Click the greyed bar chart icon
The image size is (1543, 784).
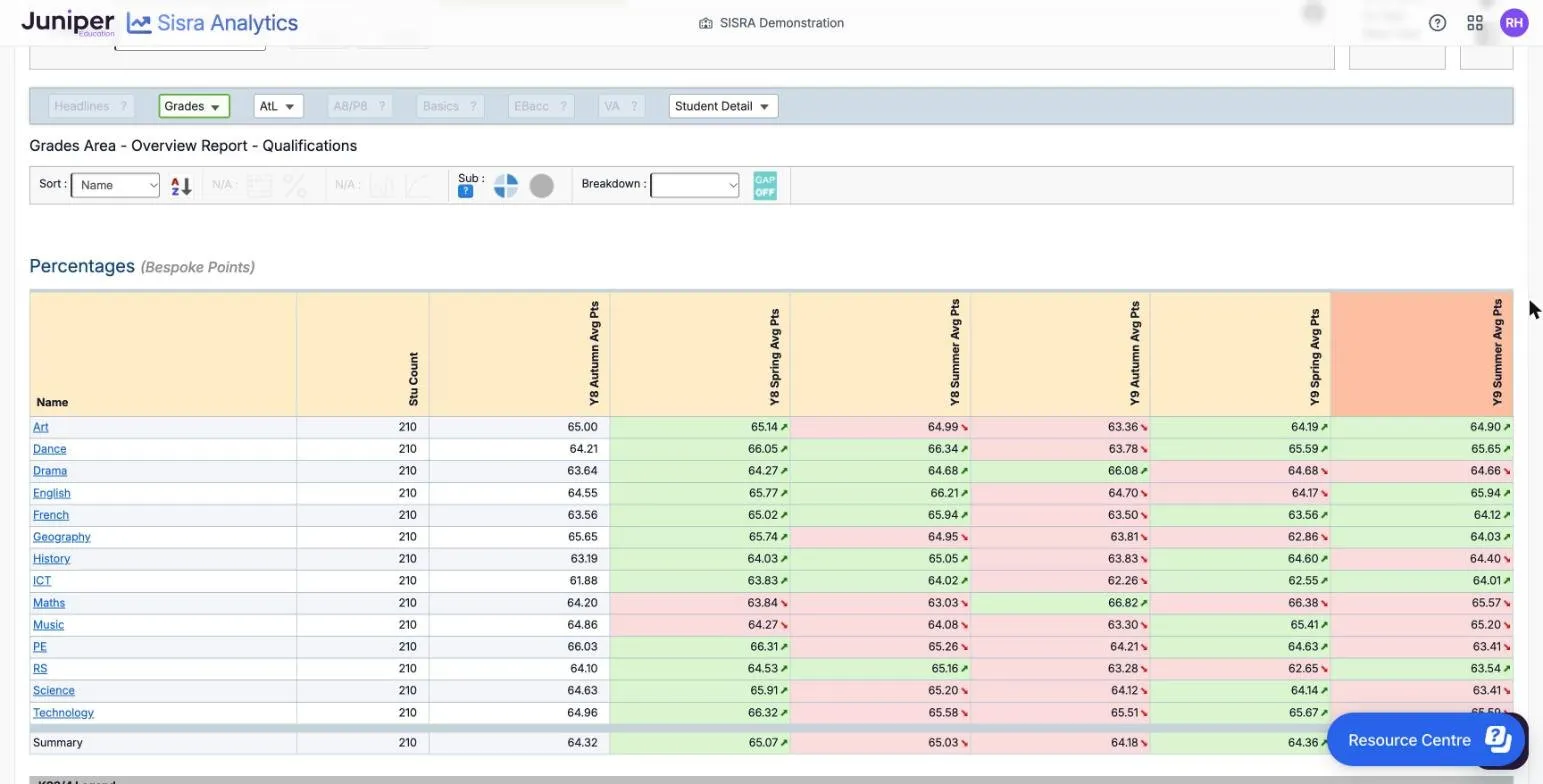[x=381, y=186]
